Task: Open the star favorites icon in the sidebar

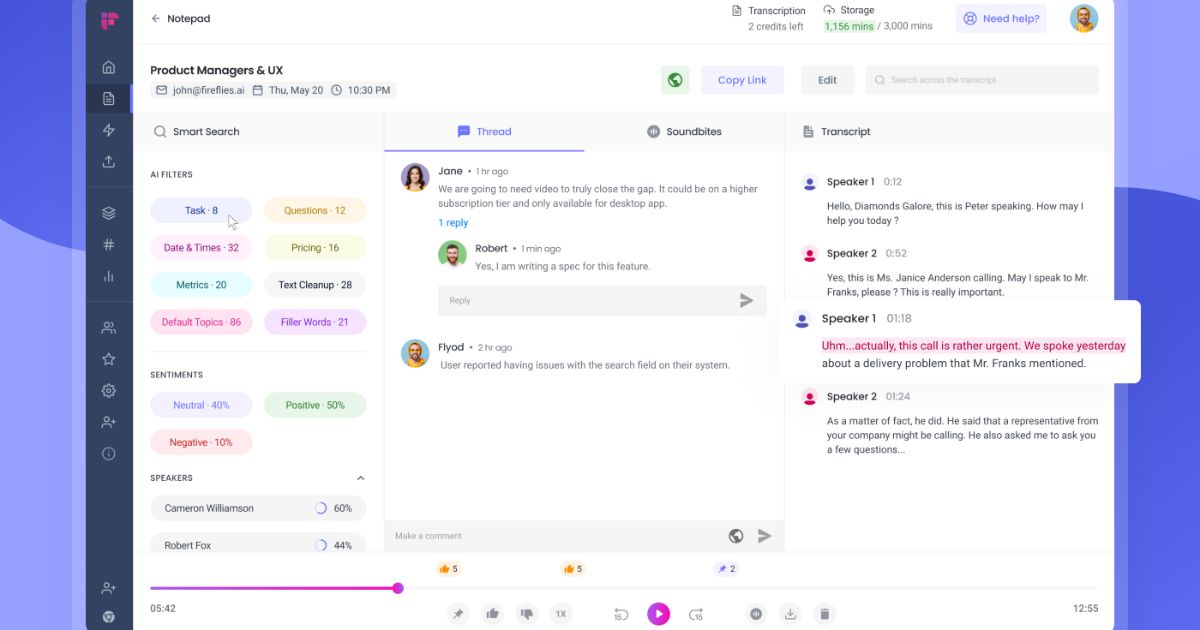Action: pos(109,359)
